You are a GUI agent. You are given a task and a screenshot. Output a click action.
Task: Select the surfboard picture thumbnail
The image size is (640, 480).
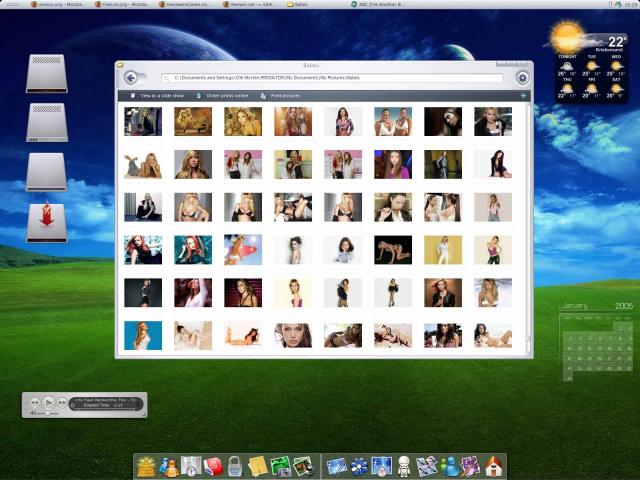[243, 250]
